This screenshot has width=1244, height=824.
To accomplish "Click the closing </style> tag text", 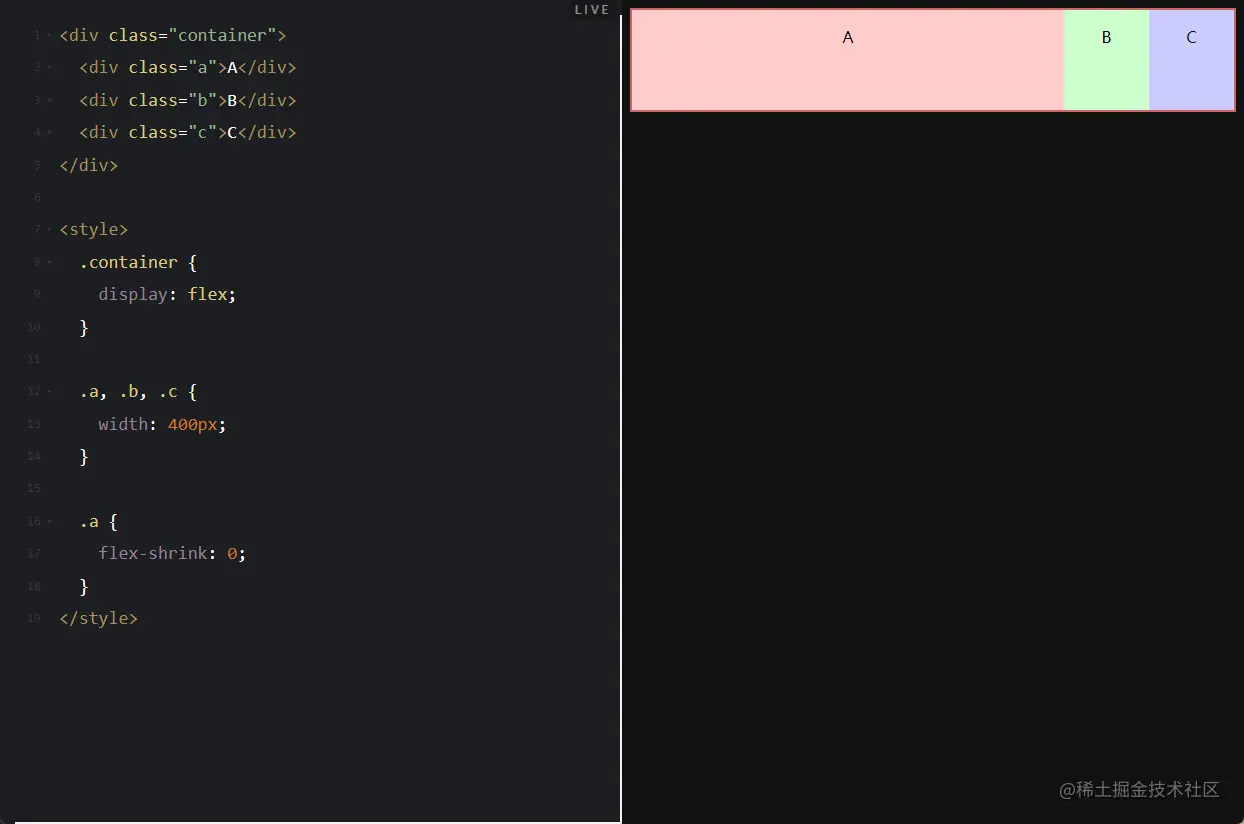I will click(99, 618).
